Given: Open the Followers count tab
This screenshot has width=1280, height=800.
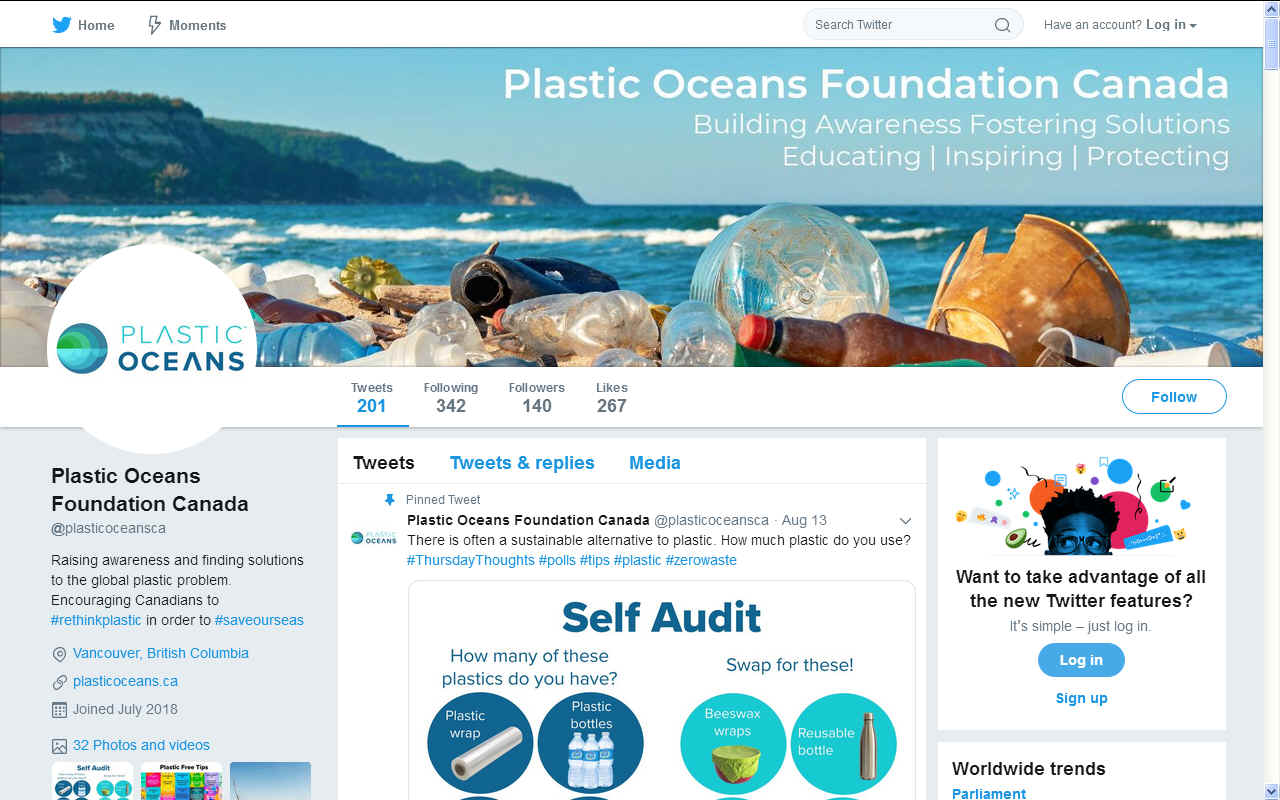Looking at the screenshot, I should (x=537, y=397).
